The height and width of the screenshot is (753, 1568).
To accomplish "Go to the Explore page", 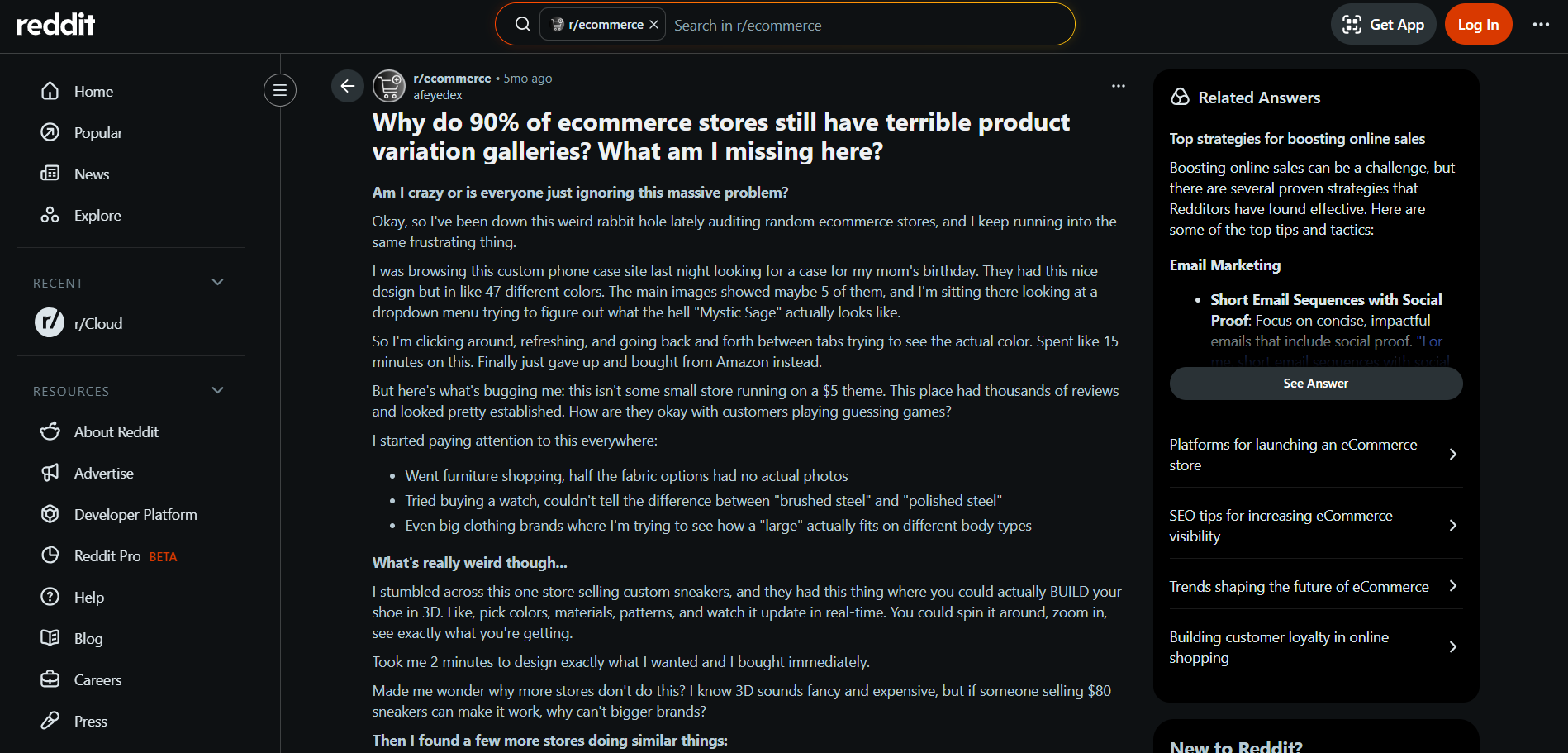I will (97, 216).
